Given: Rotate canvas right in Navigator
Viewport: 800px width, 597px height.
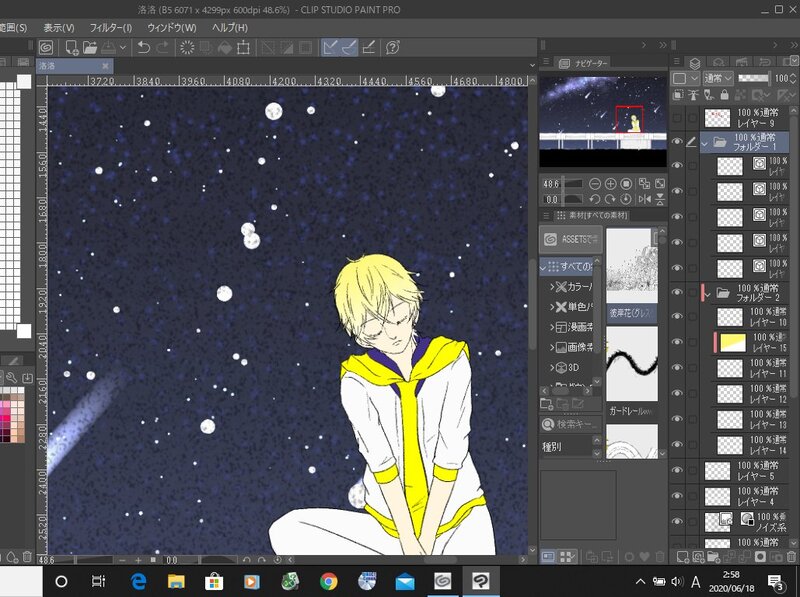Looking at the screenshot, I should [x=610, y=200].
